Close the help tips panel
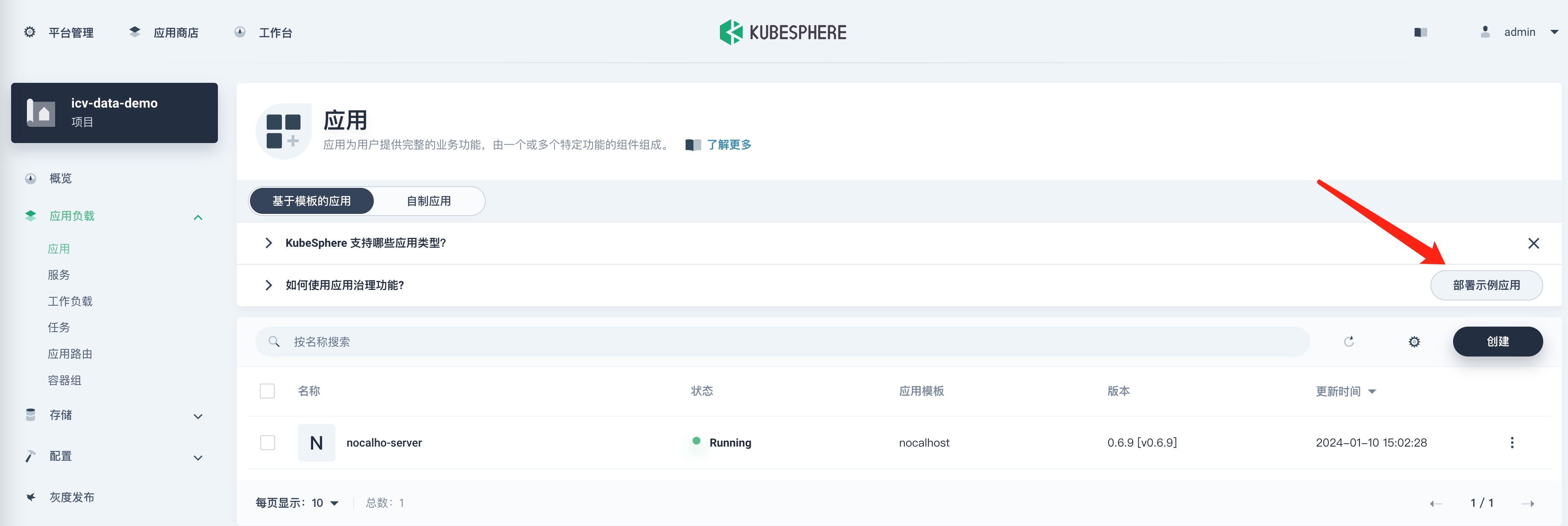The height and width of the screenshot is (526, 1568). (x=1533, y=243)
